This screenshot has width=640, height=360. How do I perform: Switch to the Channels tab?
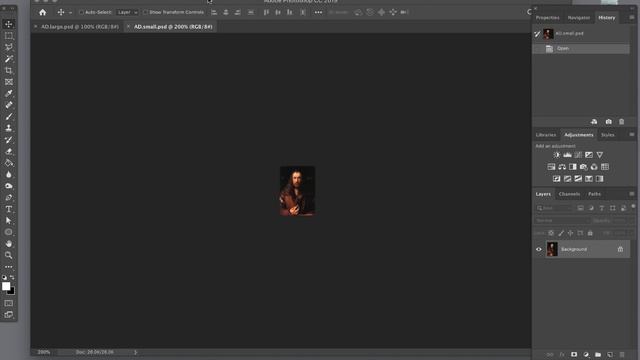[x=569, y=194]
